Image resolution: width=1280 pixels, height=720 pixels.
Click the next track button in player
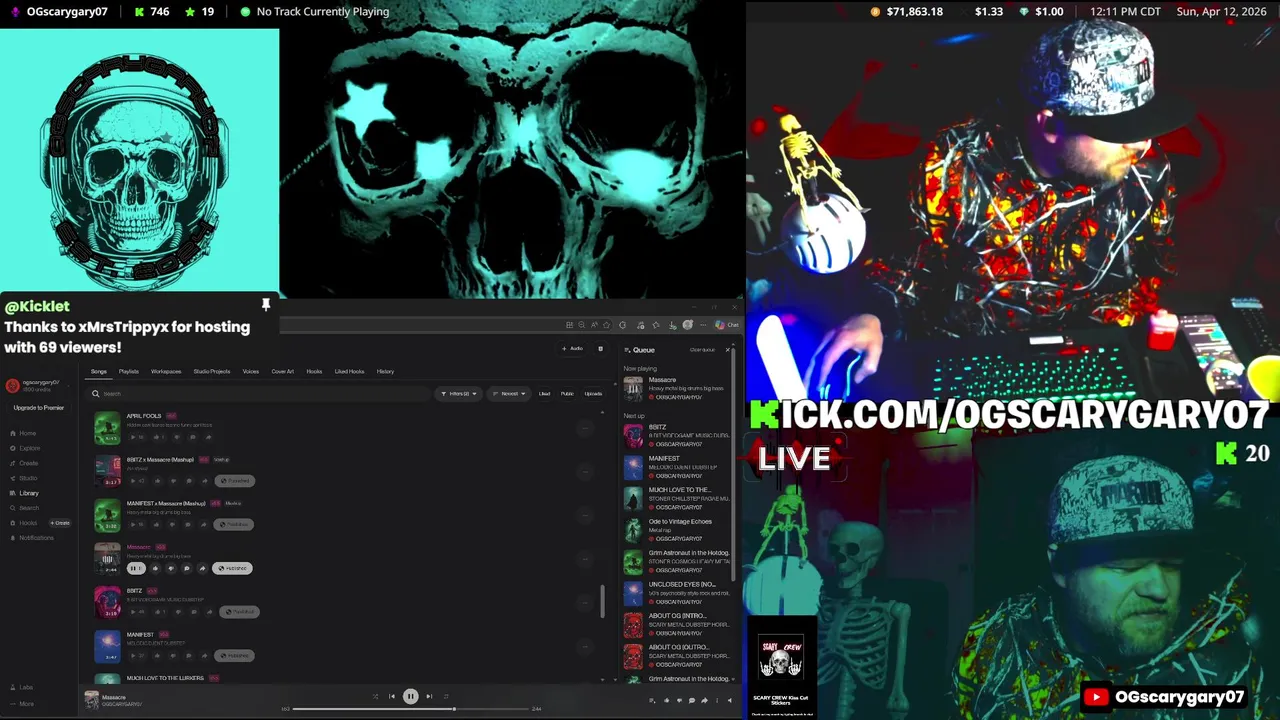pos(429,696)
